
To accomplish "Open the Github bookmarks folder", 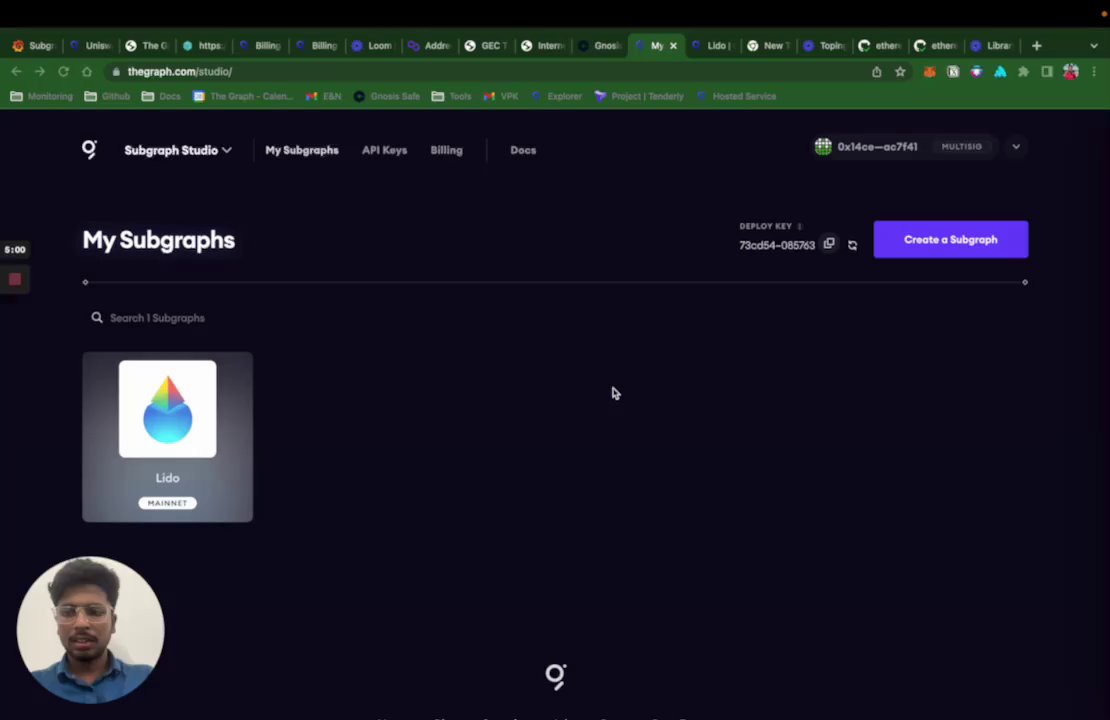I will point(107,96).
